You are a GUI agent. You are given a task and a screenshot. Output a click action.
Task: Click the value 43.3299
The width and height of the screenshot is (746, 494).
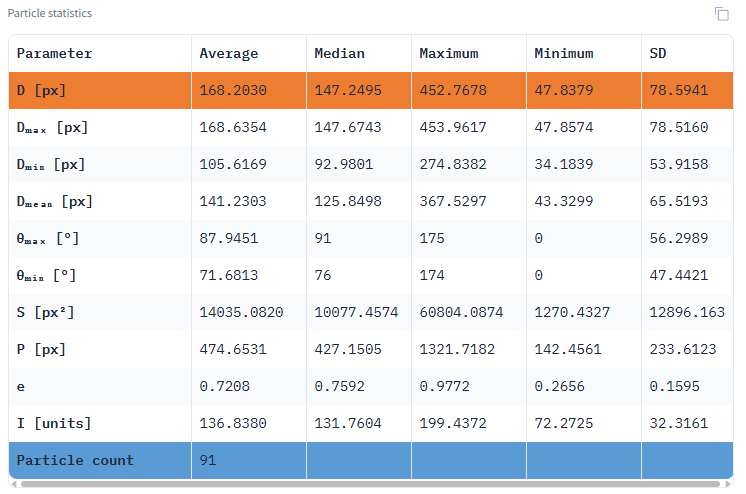coord(564,202)
